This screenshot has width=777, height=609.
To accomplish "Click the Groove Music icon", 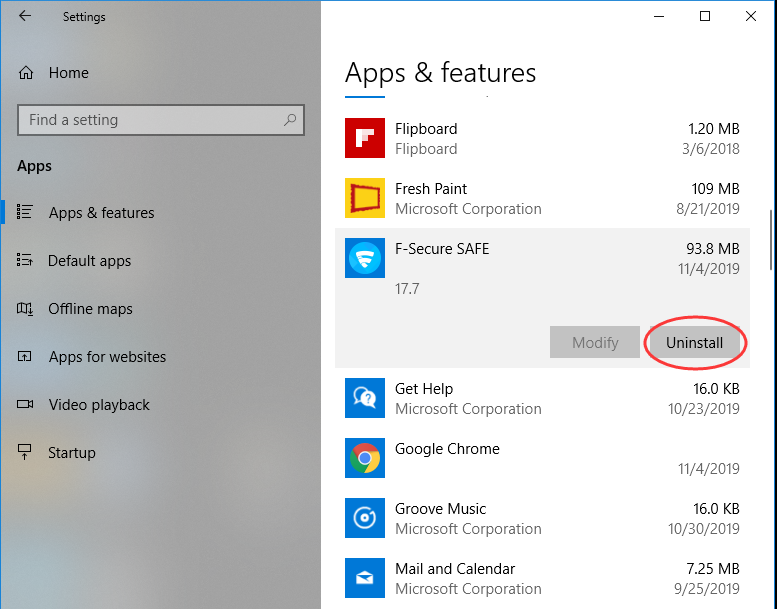I will 365,518.
